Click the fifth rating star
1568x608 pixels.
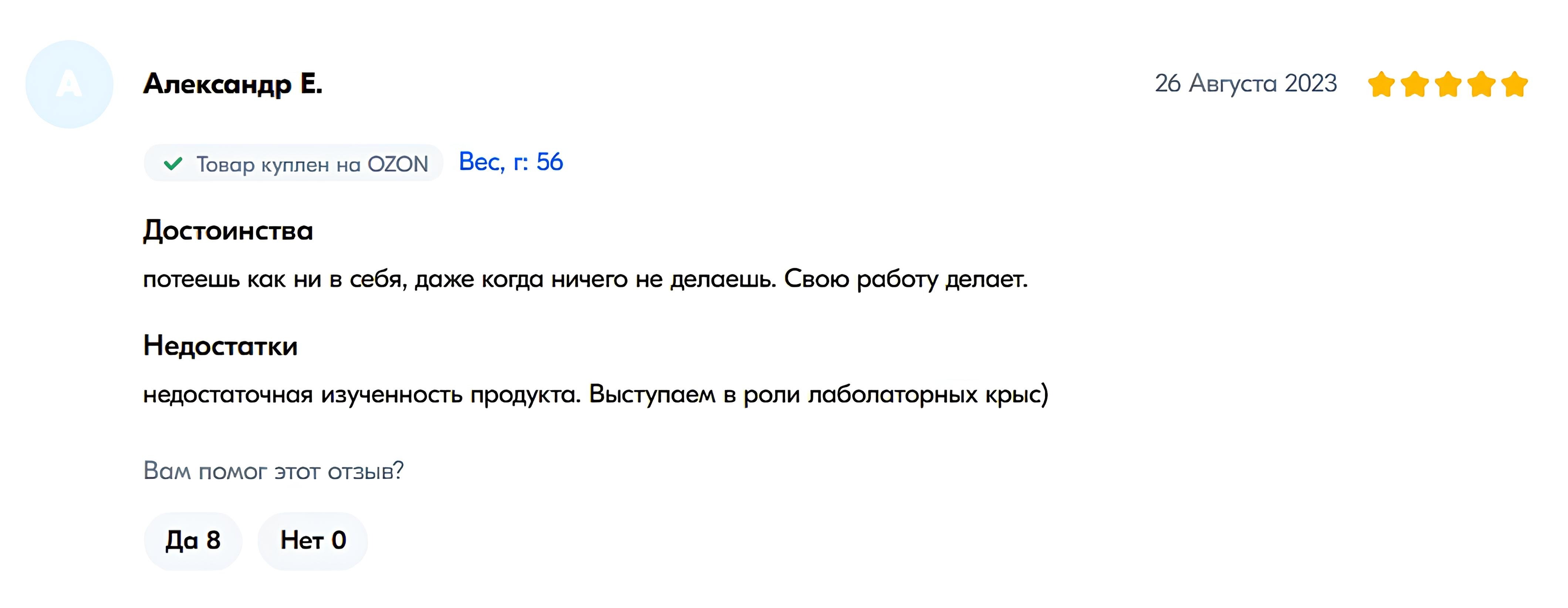point(1514,84)
